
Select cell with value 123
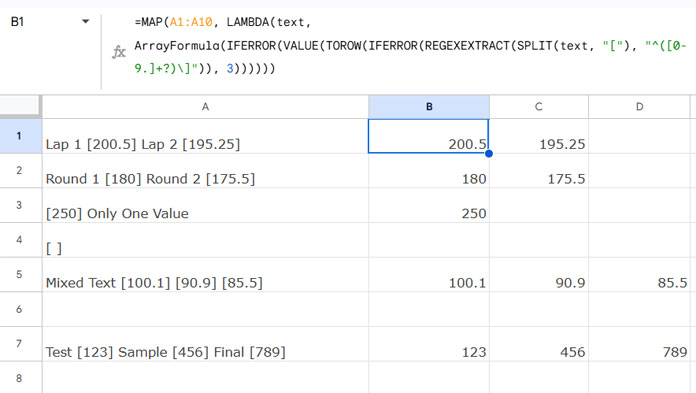pos(429,344)
